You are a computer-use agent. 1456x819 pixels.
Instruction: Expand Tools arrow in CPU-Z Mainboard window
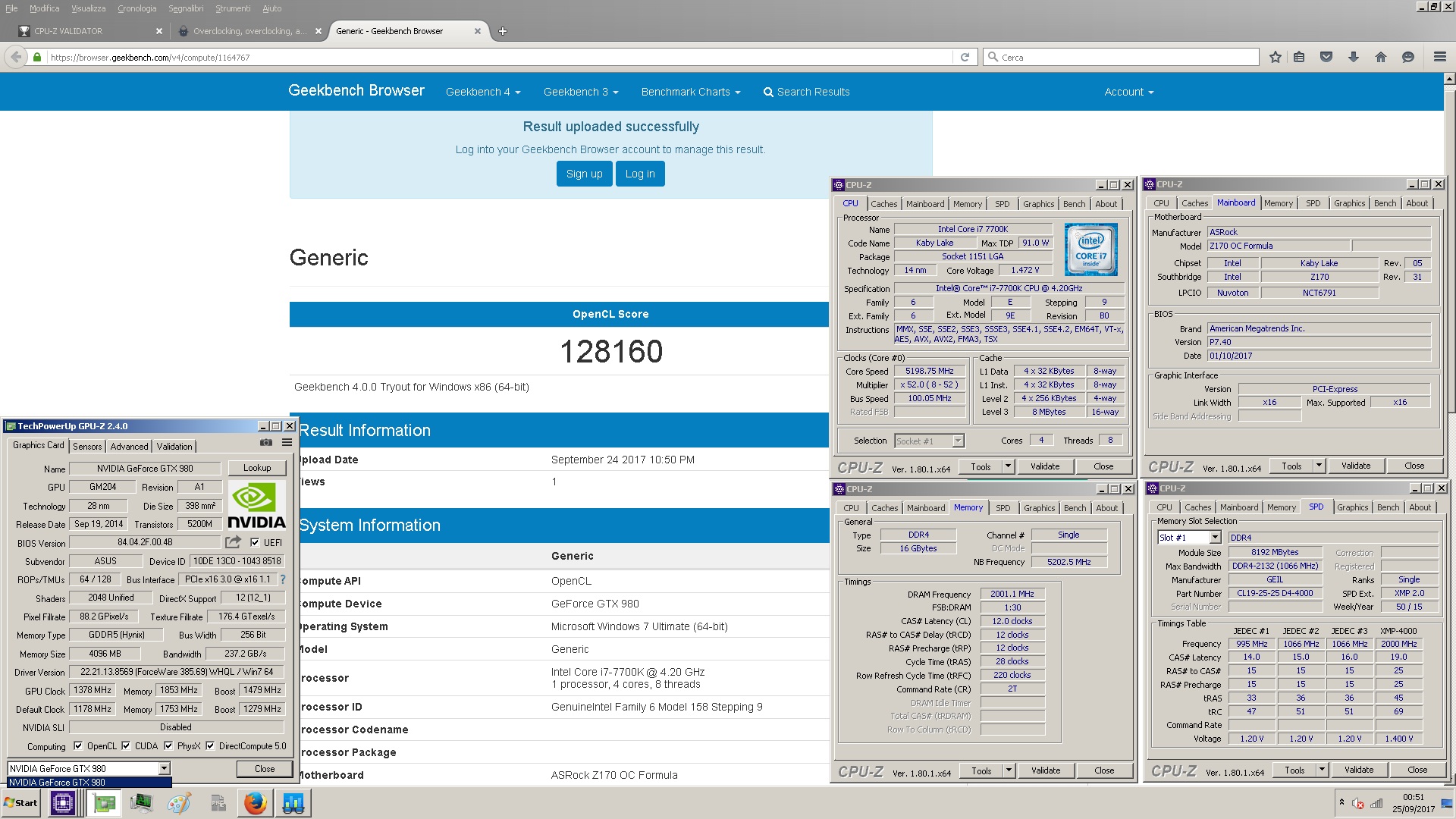[x=1319, y=466]
